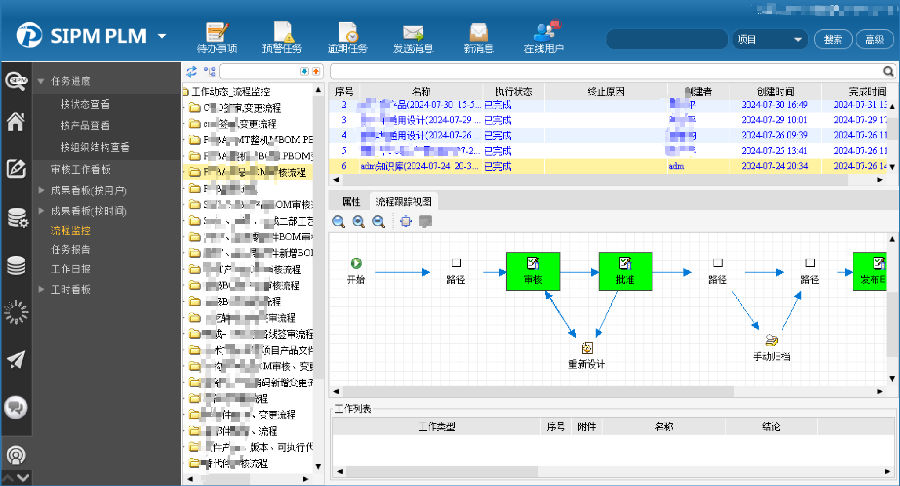View 在线用户 online users
The image size is (900, 486).
click(544, 37)
